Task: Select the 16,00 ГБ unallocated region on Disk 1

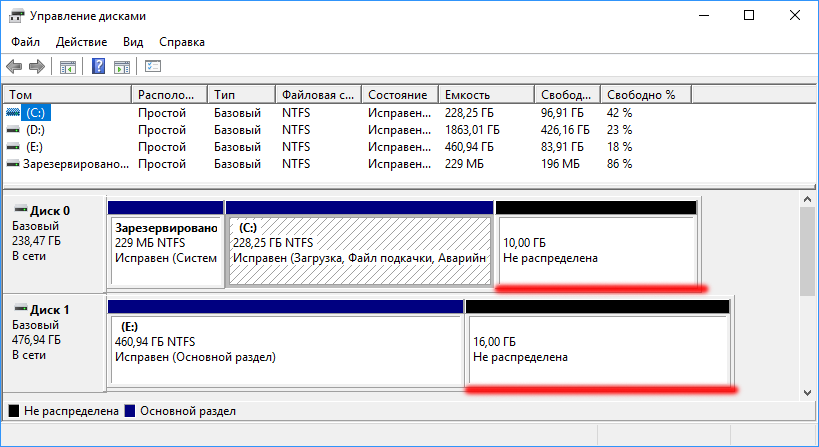Action: point(597,348)
